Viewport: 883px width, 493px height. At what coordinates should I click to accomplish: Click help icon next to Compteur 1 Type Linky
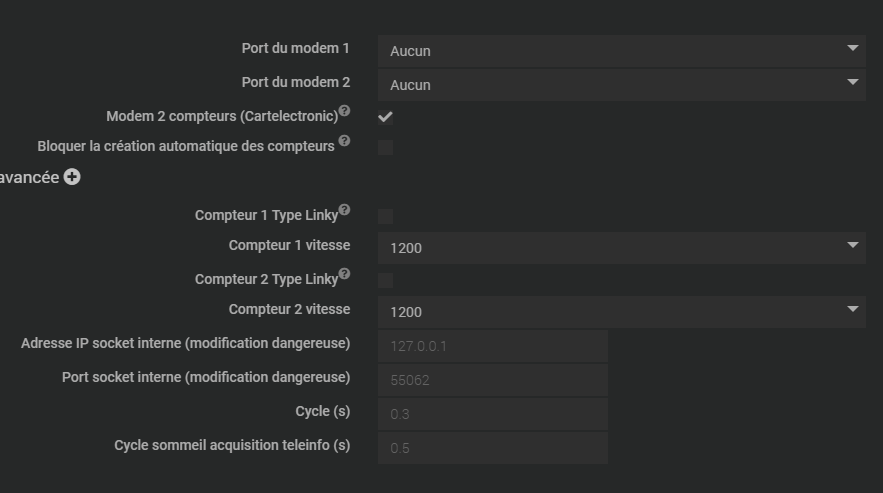click(344, 210)
